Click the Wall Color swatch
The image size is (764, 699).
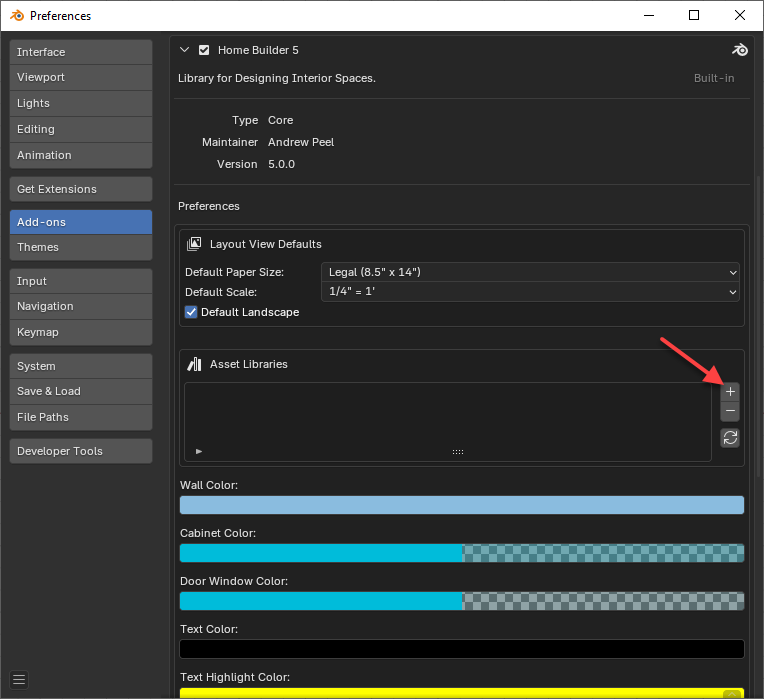coord(461,505)
